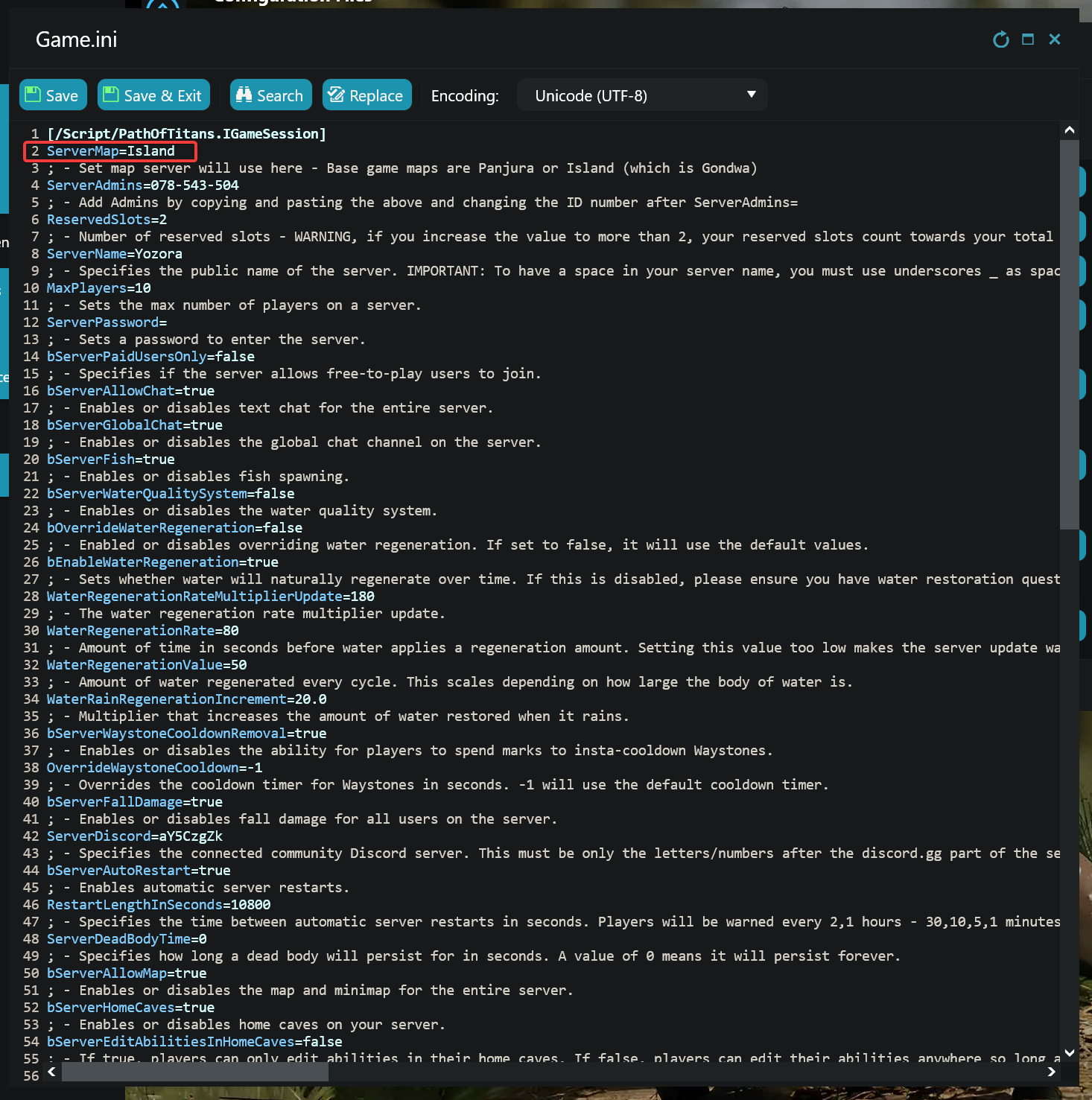Viewport: 1092px width, 1100px height.
Task: Click the empty ServerPassword= line
Action: 107,322
